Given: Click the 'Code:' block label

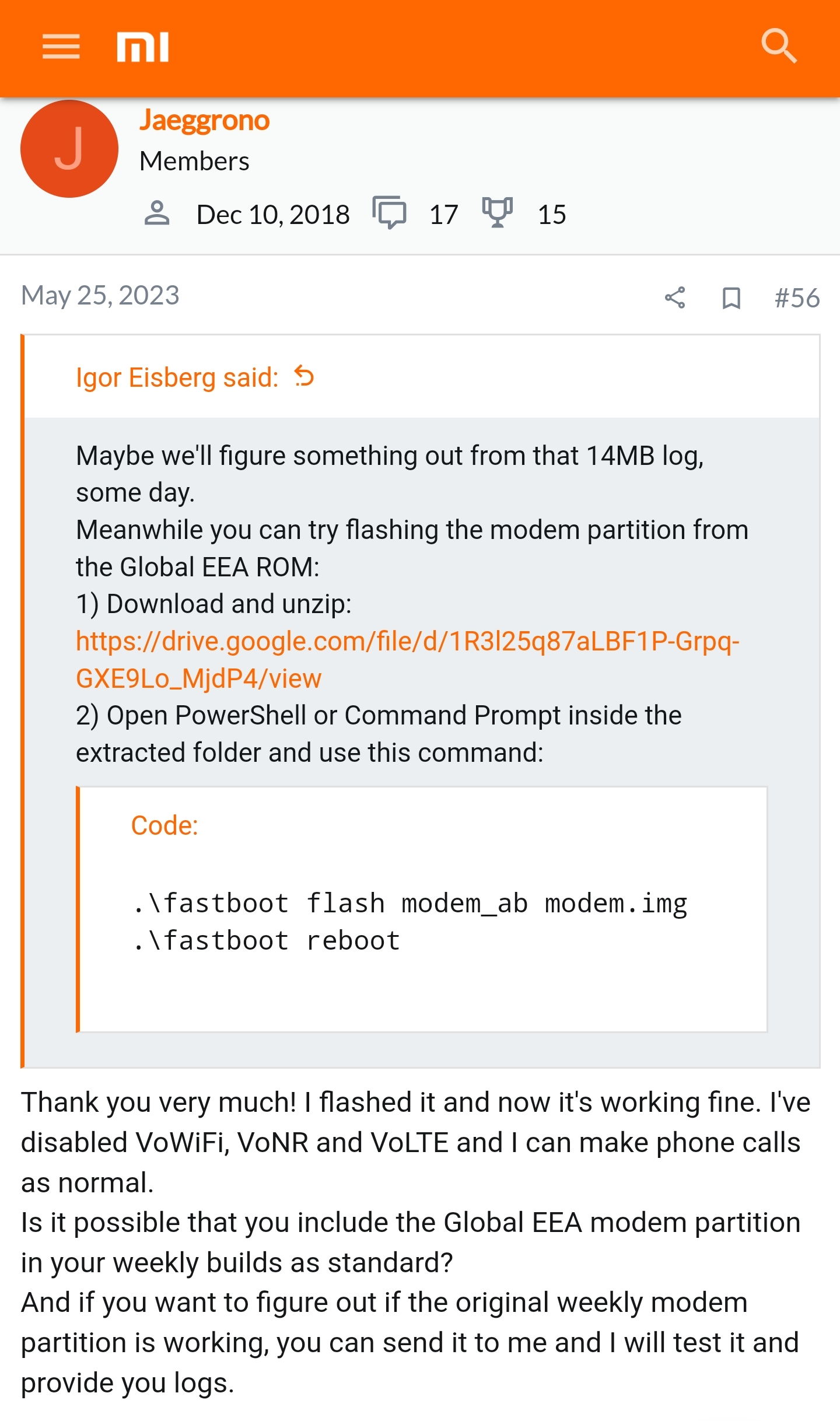Looking at the screenshot, I should pos(164,825).
